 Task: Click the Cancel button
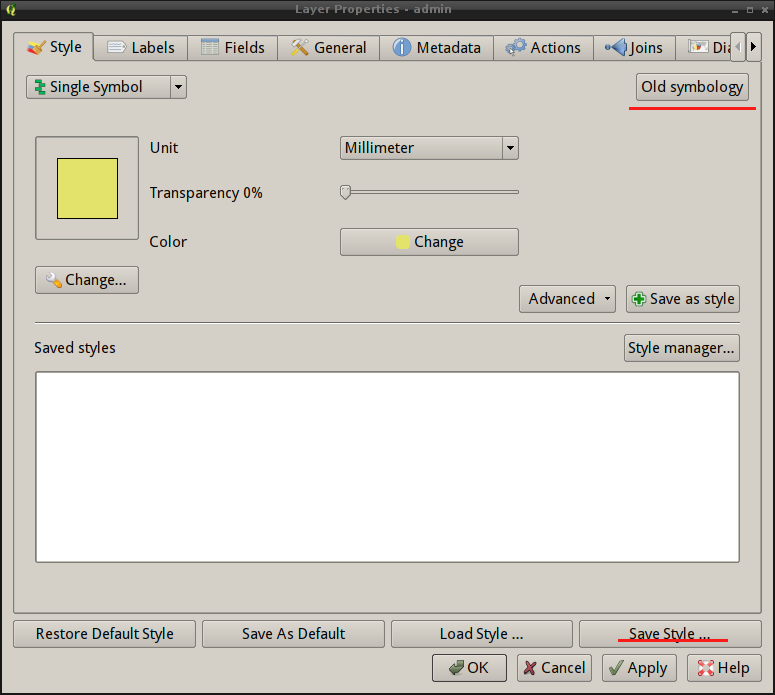[555, 668]
